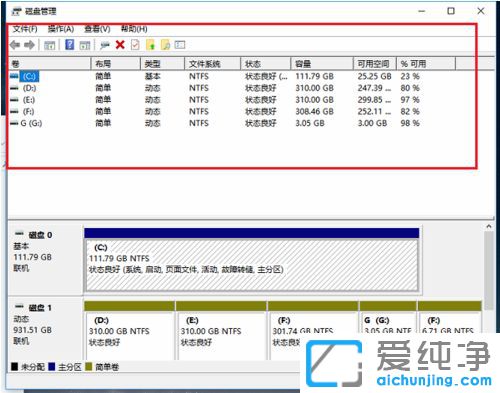Click the 磁盘 1 disk label panel
Viewport: 500px width, 393px height.
pos(45,328)
